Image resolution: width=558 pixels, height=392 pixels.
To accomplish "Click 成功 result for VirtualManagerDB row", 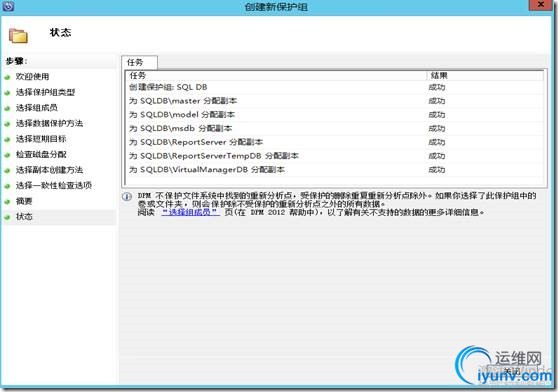I will [437, 170].
